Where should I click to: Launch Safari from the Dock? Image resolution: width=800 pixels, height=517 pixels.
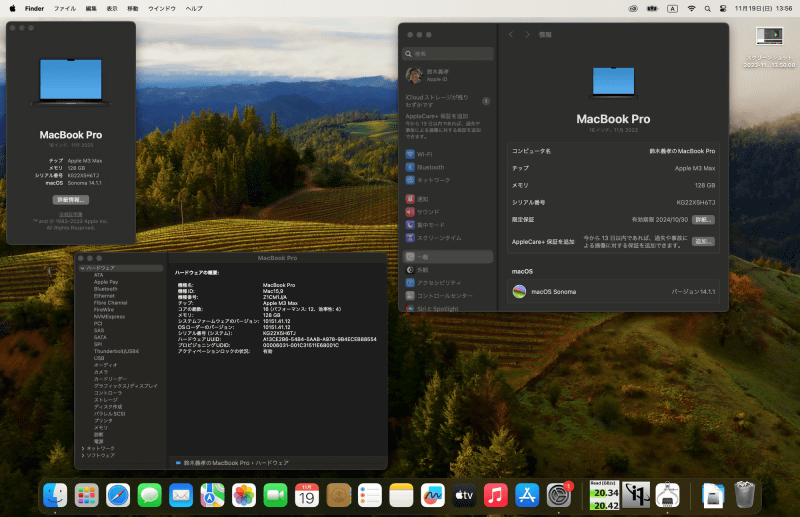coord(118,494)
